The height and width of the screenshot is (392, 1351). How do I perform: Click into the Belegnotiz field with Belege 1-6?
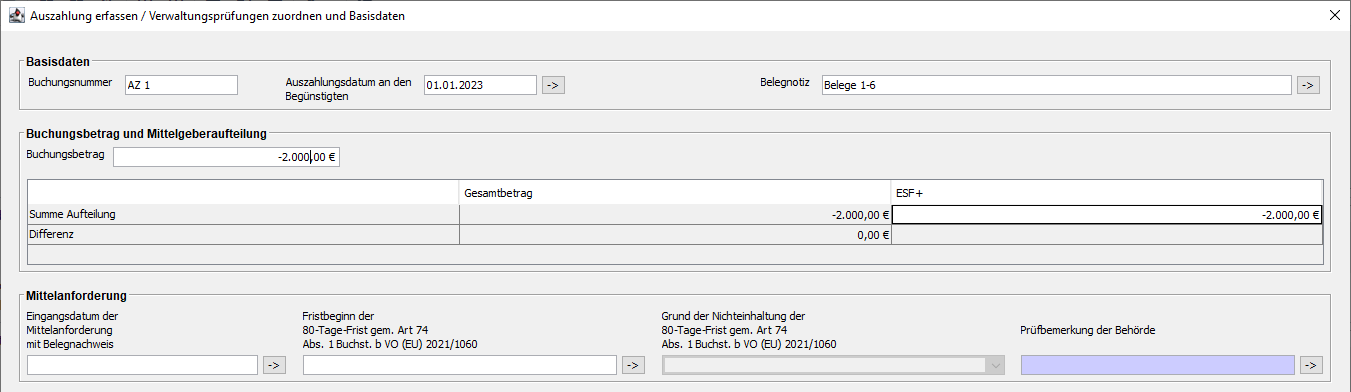coord(1056,85)
